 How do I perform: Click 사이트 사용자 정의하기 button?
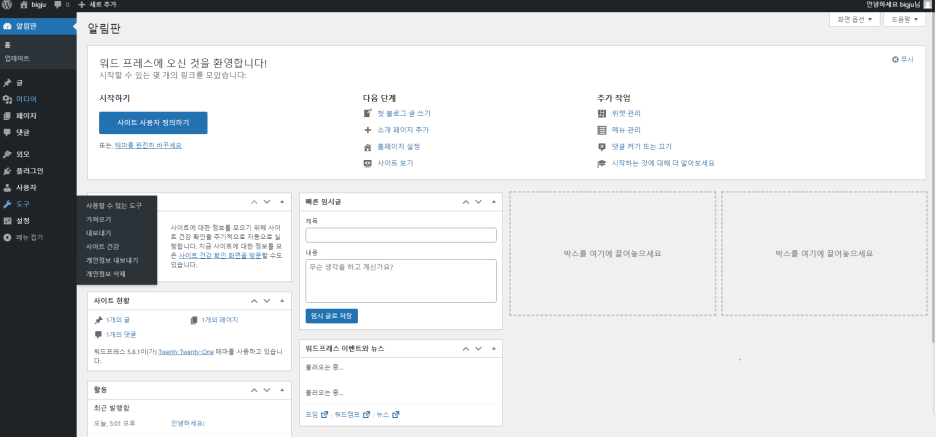(x=153, y=122)
